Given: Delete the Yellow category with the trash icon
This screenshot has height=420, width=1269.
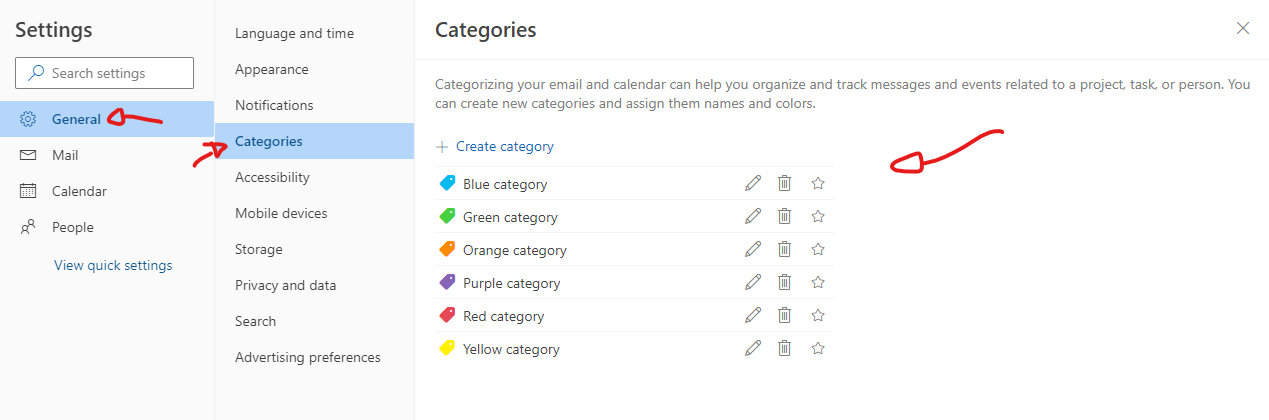Looking at the screenshot, I should pyautogui.click(x=785, y=348).
